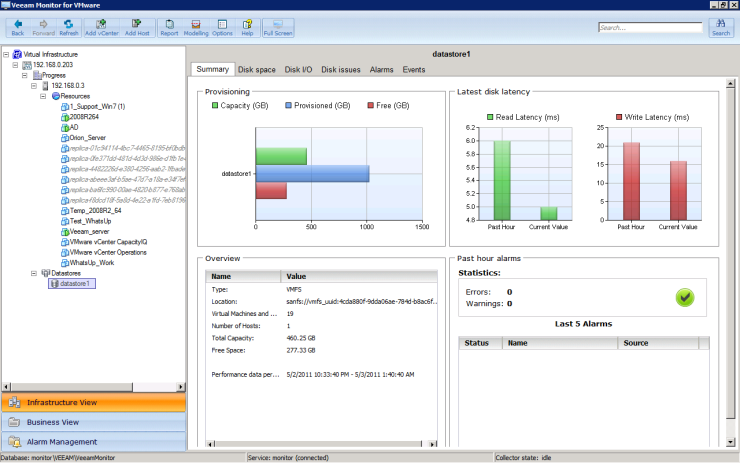The image size is (740, 463).
Task: Sort the overview table by Value header
Action: point(359,276)
